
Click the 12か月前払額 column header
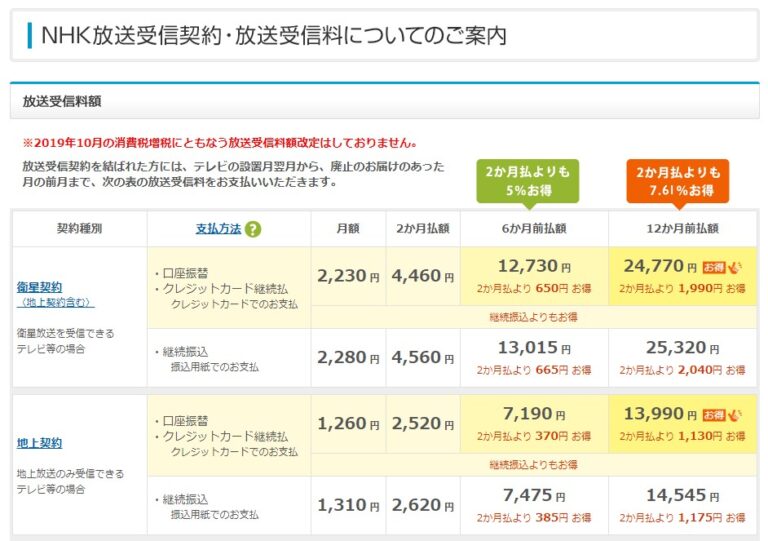(682, 228)
